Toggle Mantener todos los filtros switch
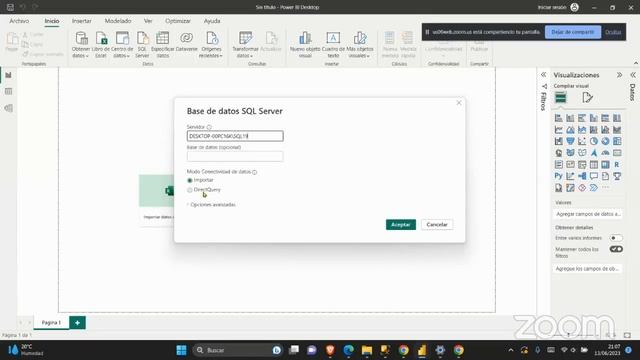Viewport: 640px width, 360px height. (616, 249)
